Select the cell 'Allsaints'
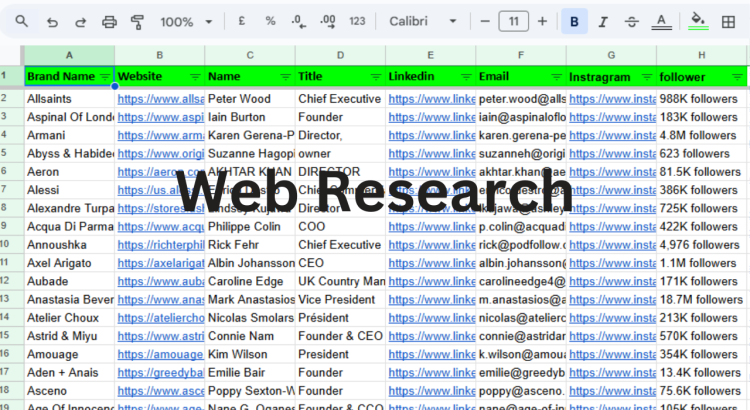 pos(69,99)
